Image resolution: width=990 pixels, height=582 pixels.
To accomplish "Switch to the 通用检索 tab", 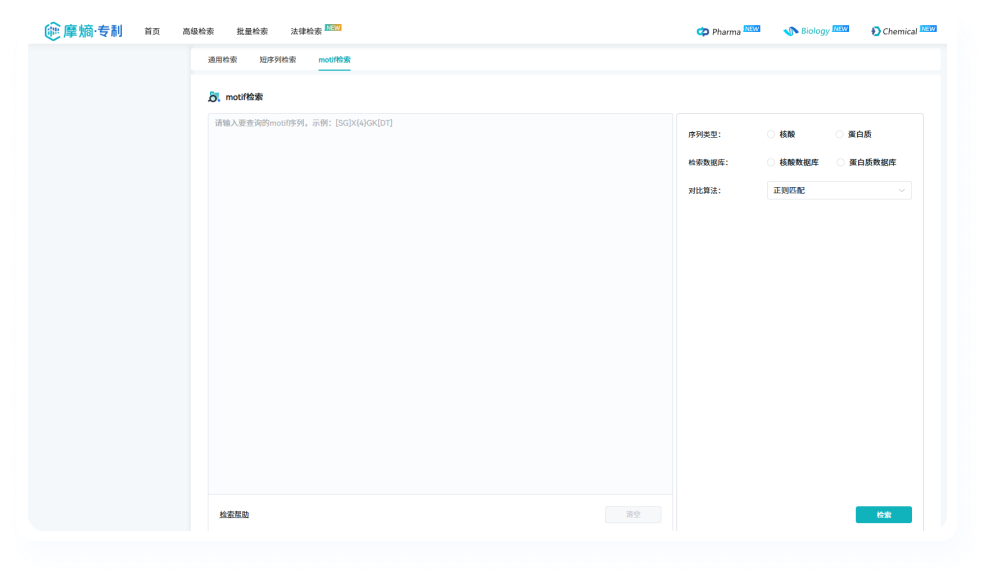I will (222, 60).
